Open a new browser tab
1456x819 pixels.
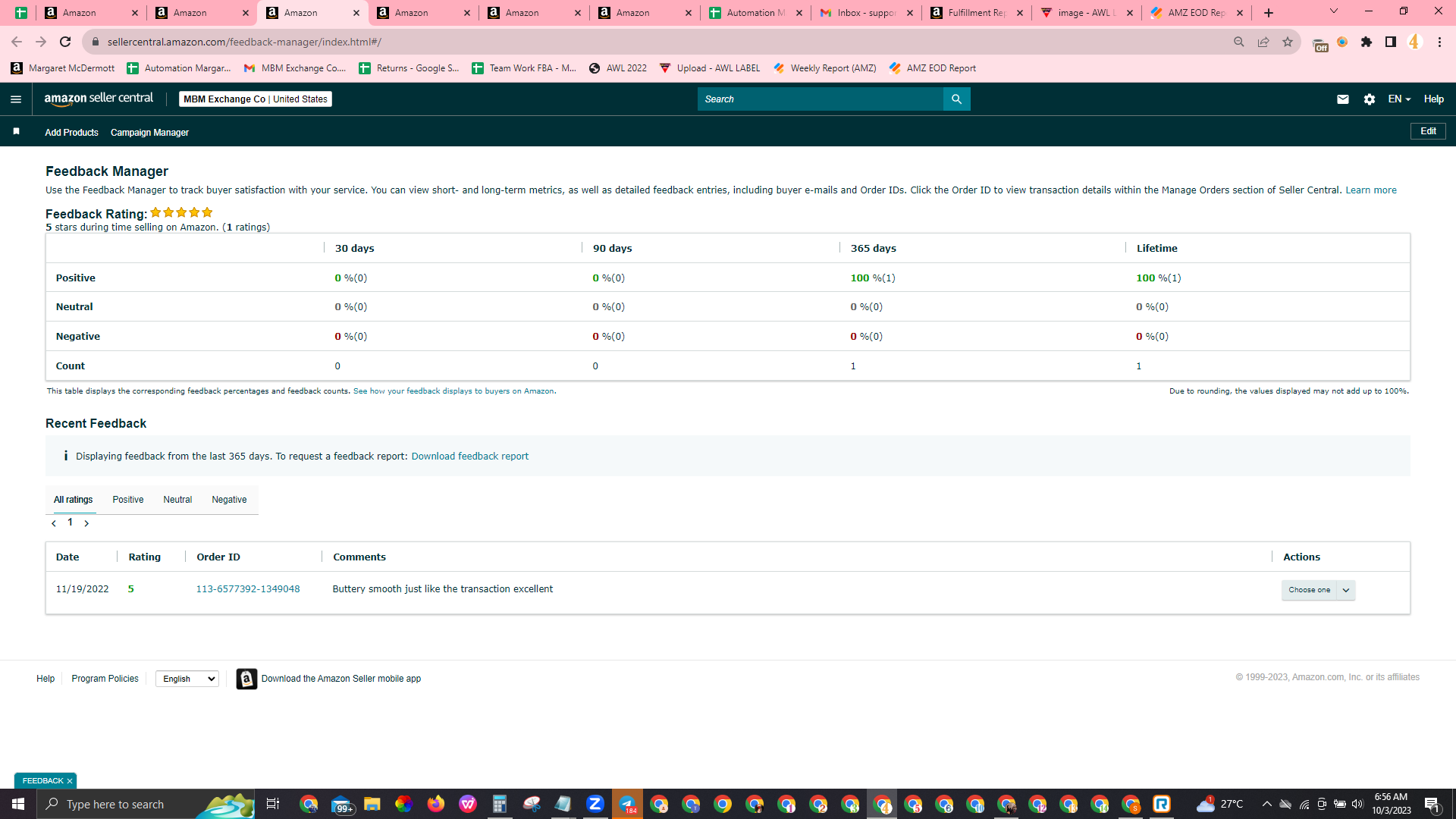point(1269,13)
